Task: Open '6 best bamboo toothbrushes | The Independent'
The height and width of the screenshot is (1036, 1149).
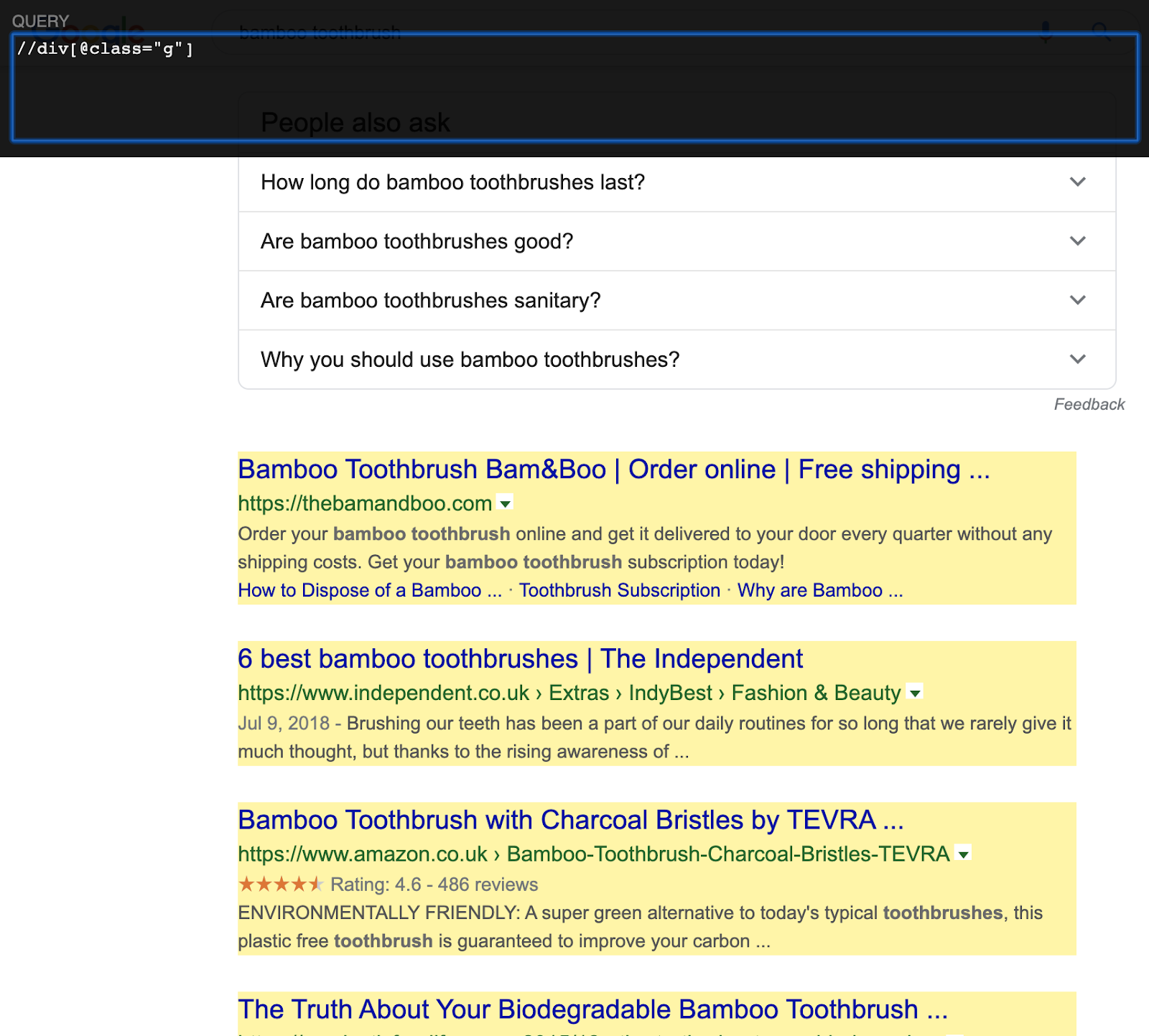Action: coord(521,659)
